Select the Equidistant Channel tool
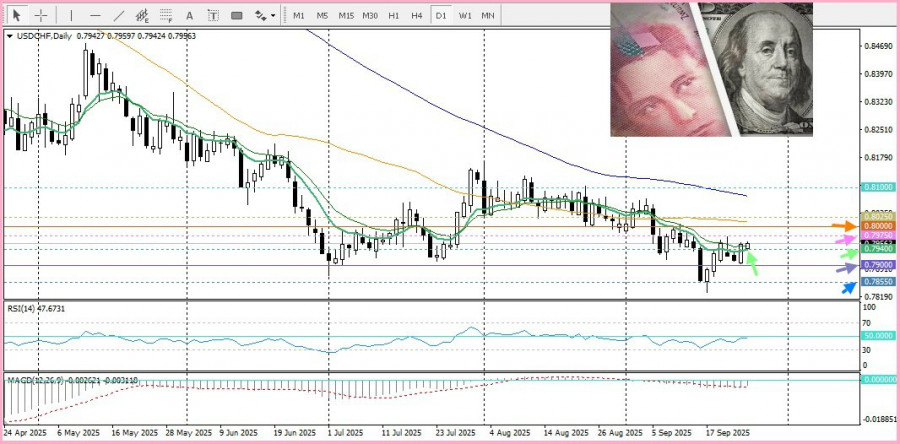The height and width of the screenshot is (444, 900). (142, 15)
